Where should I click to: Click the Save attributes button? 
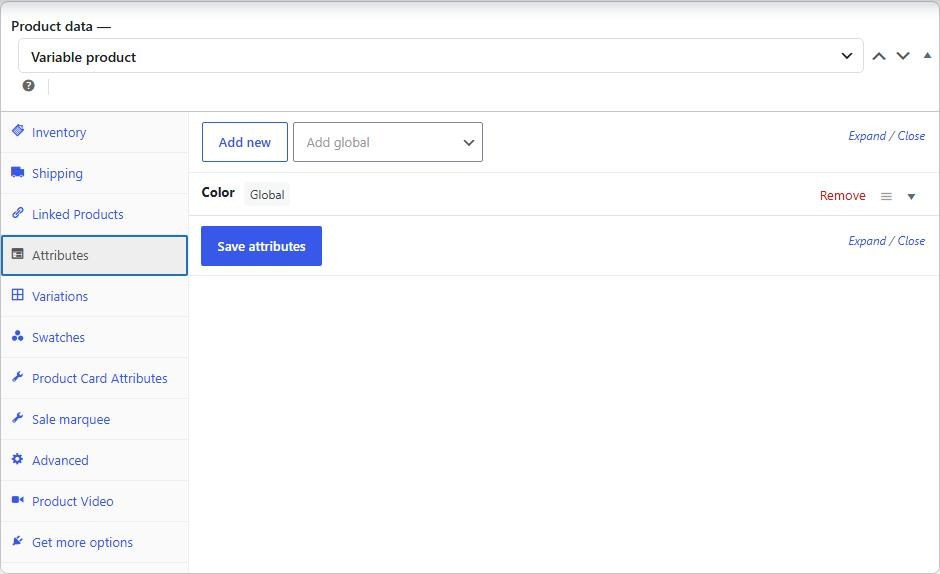pyautogui.click(x=261, y=246)
